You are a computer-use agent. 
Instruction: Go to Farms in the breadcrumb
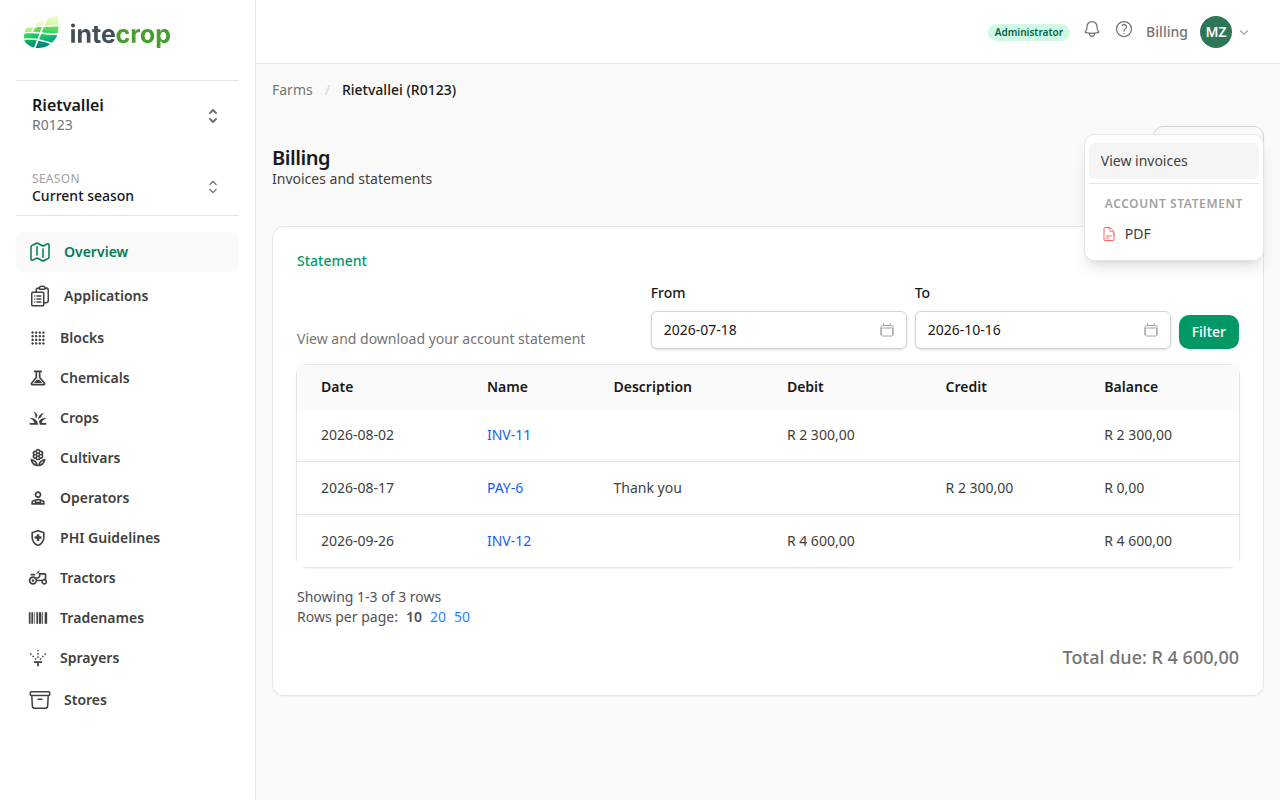[x=292, y=90]
